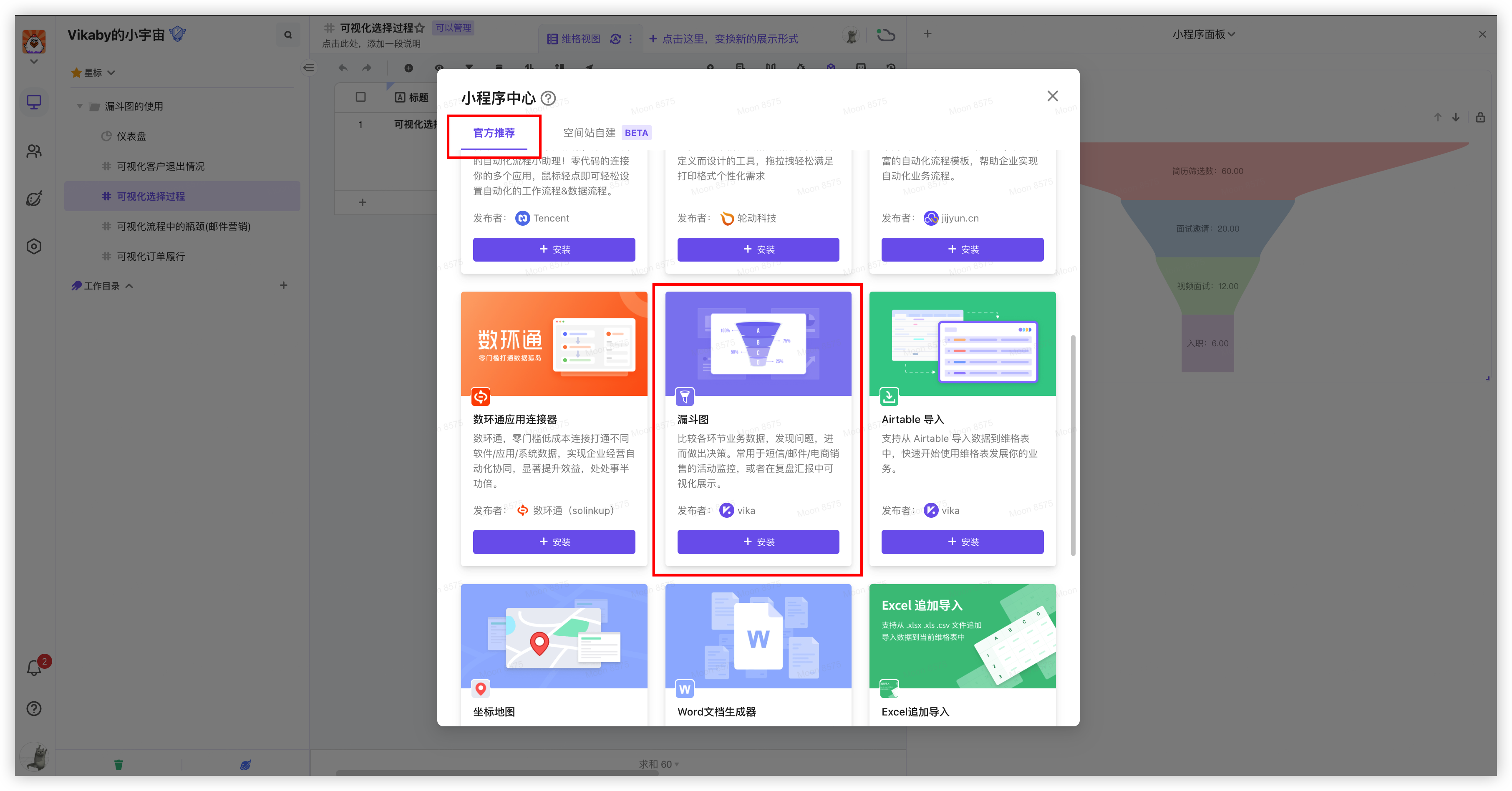This screenshot has height=791, width=1512.
Task: Click the add-row plus below record 1
Action: pyautogui.click(x=362, y=202)
